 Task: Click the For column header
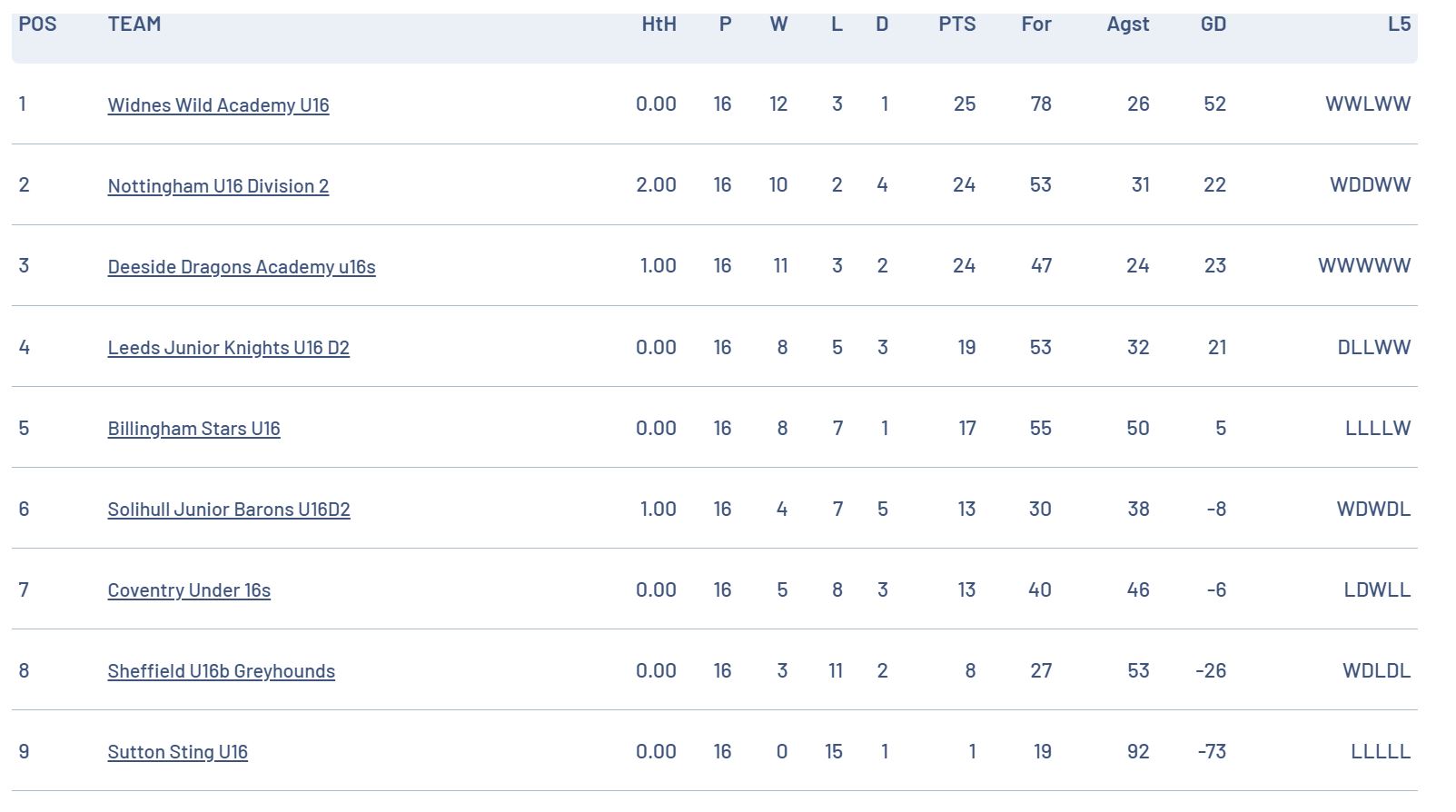[x=1036, y=25]
